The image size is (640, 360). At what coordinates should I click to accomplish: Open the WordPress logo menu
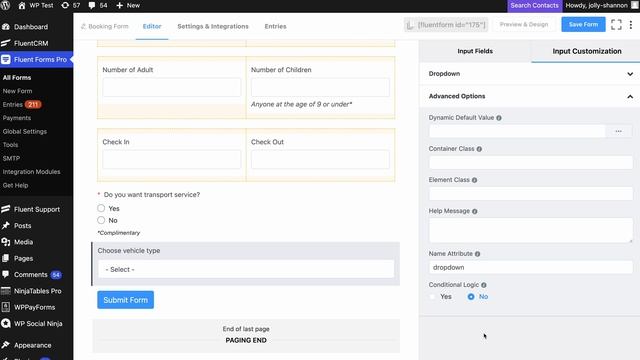(x=6, y=5)
